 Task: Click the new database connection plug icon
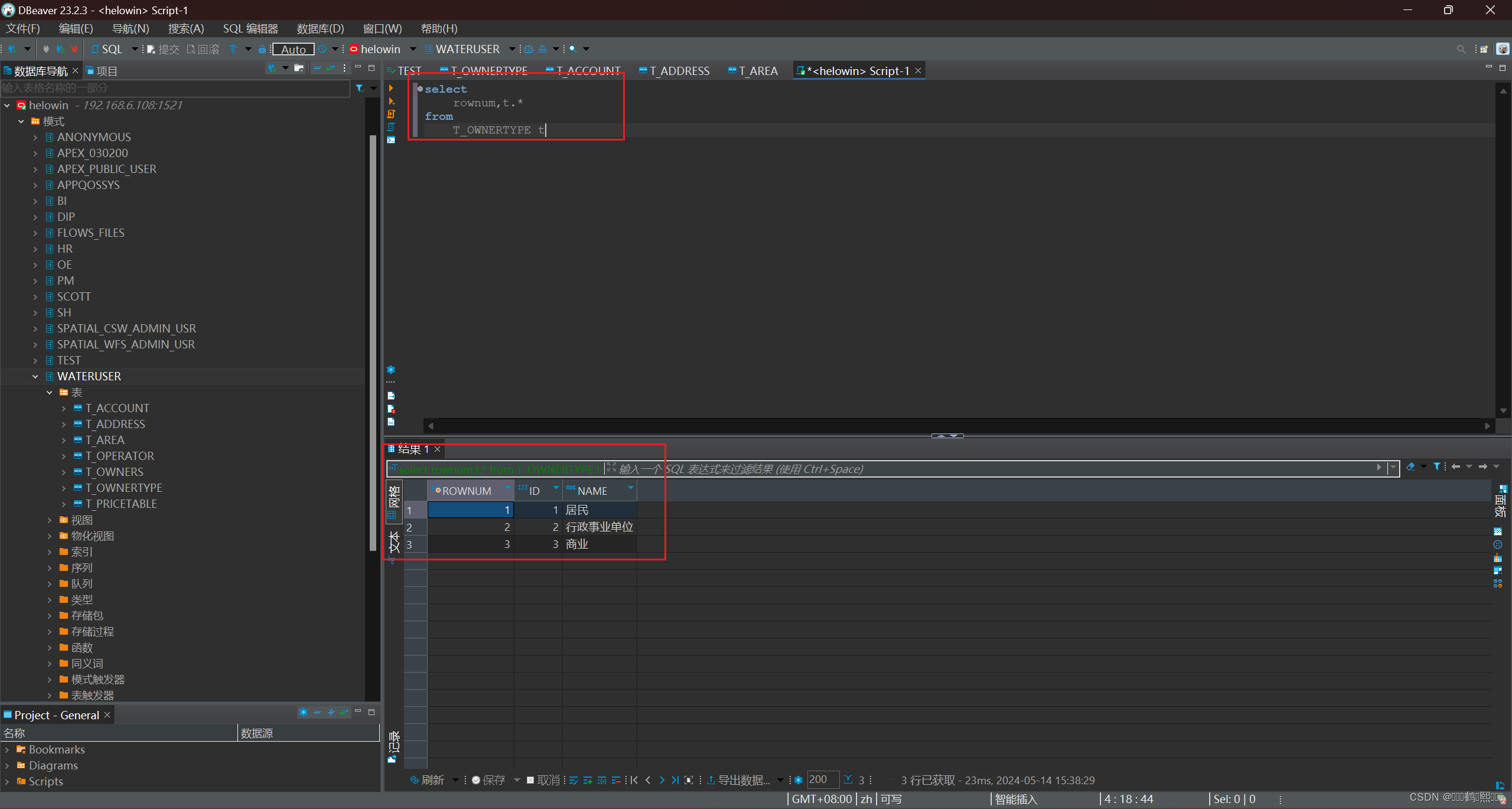12,49
